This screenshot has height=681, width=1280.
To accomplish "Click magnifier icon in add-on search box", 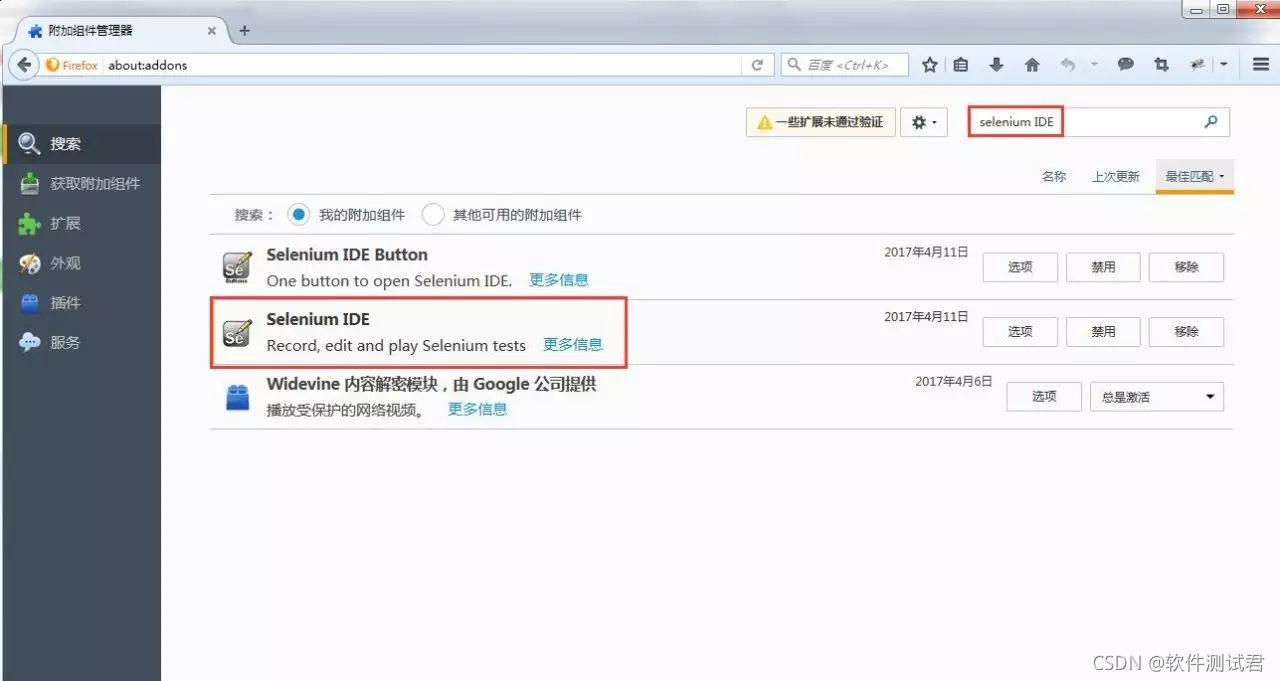I will point(1211,122).
